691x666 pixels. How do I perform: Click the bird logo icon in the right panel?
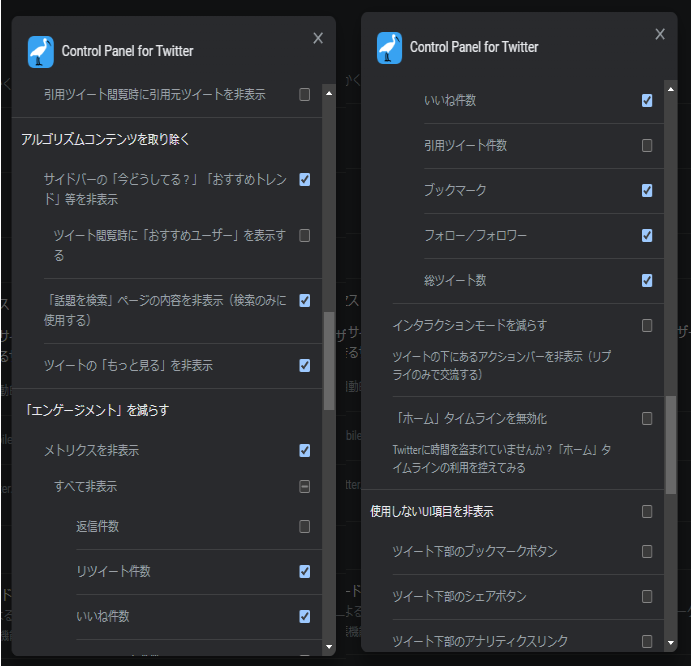(x=389, y=48)
